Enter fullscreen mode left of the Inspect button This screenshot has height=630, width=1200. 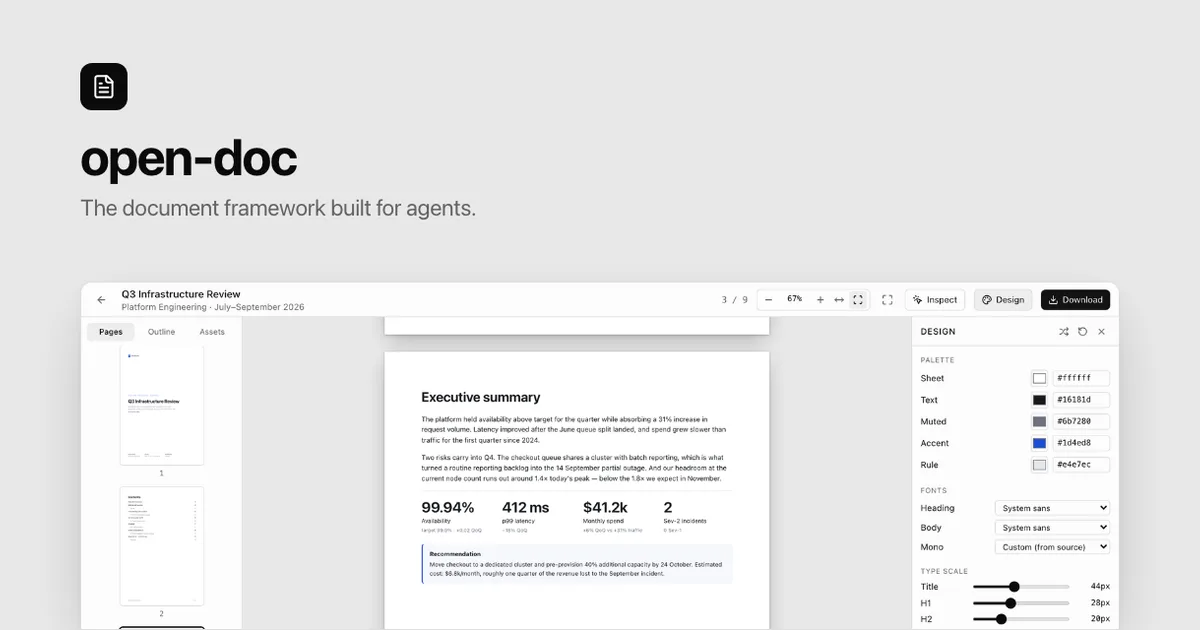[887, 300]
